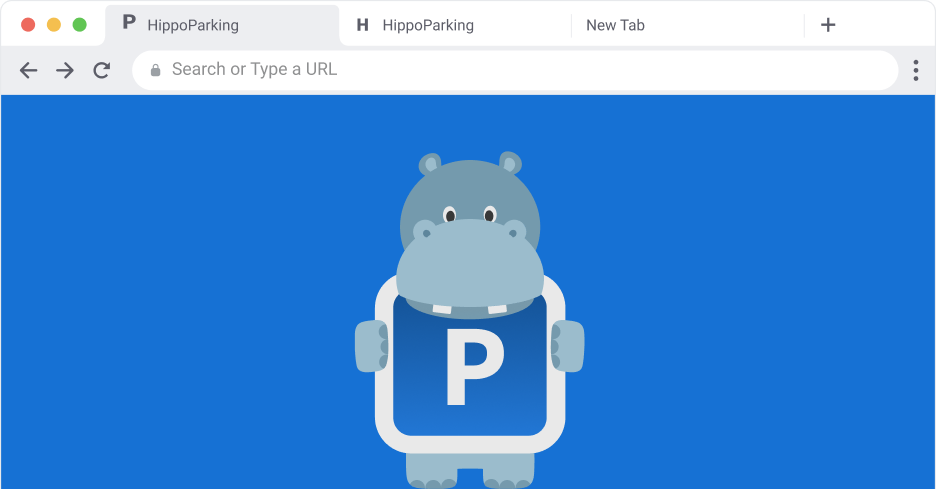Minimize window using yellow button
This screenshot has width=936, height=489.
[x=54, y=24]
